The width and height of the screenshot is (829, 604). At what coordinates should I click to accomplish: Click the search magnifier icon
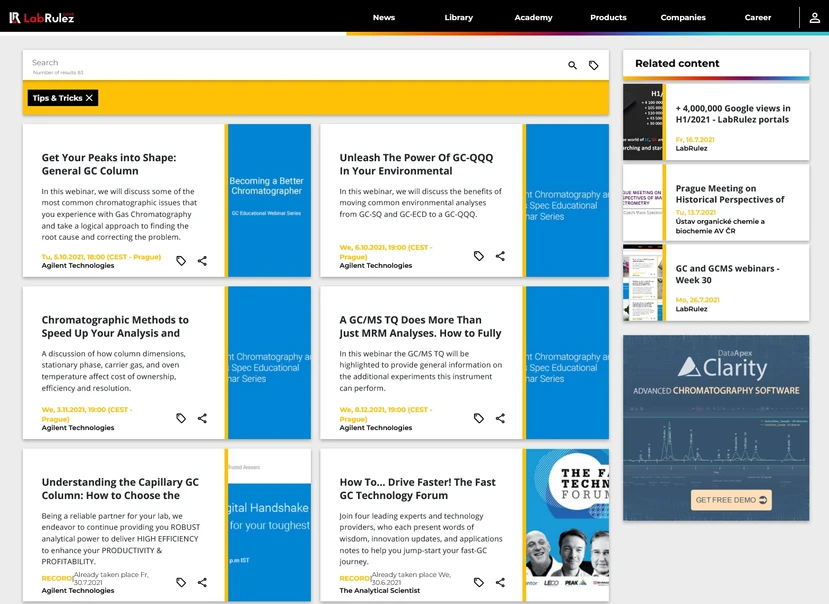(572, 65)
